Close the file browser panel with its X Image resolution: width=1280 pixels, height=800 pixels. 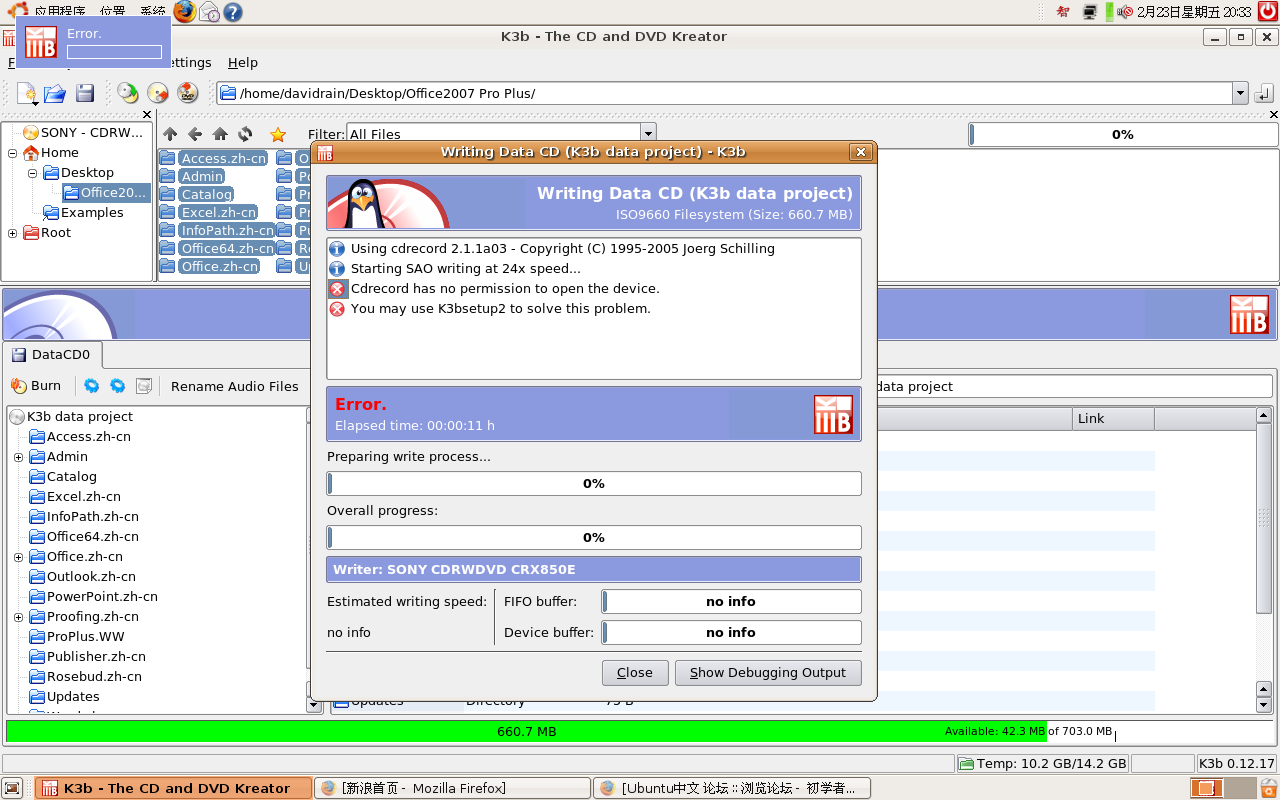point(1274,115)
